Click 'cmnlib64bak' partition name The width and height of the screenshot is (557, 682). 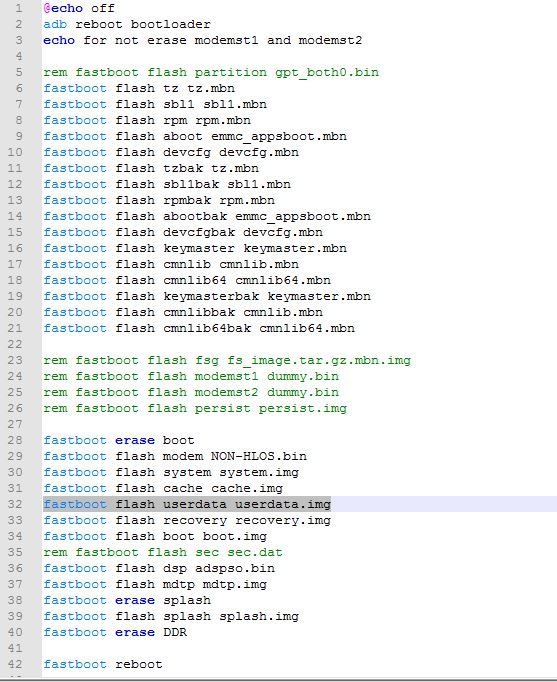pos(207,328)
